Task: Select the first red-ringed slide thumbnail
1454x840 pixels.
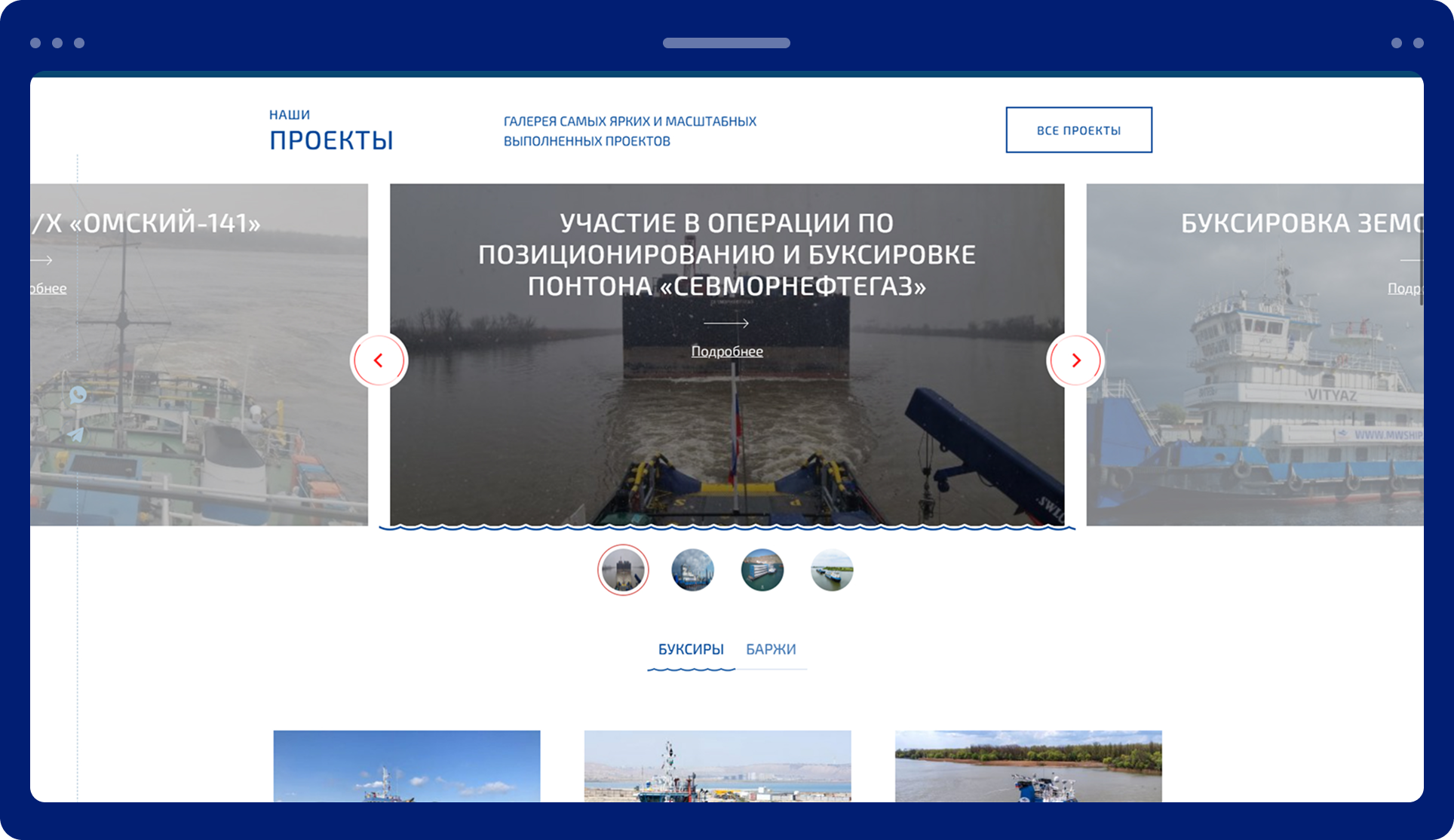Action: 623,570
